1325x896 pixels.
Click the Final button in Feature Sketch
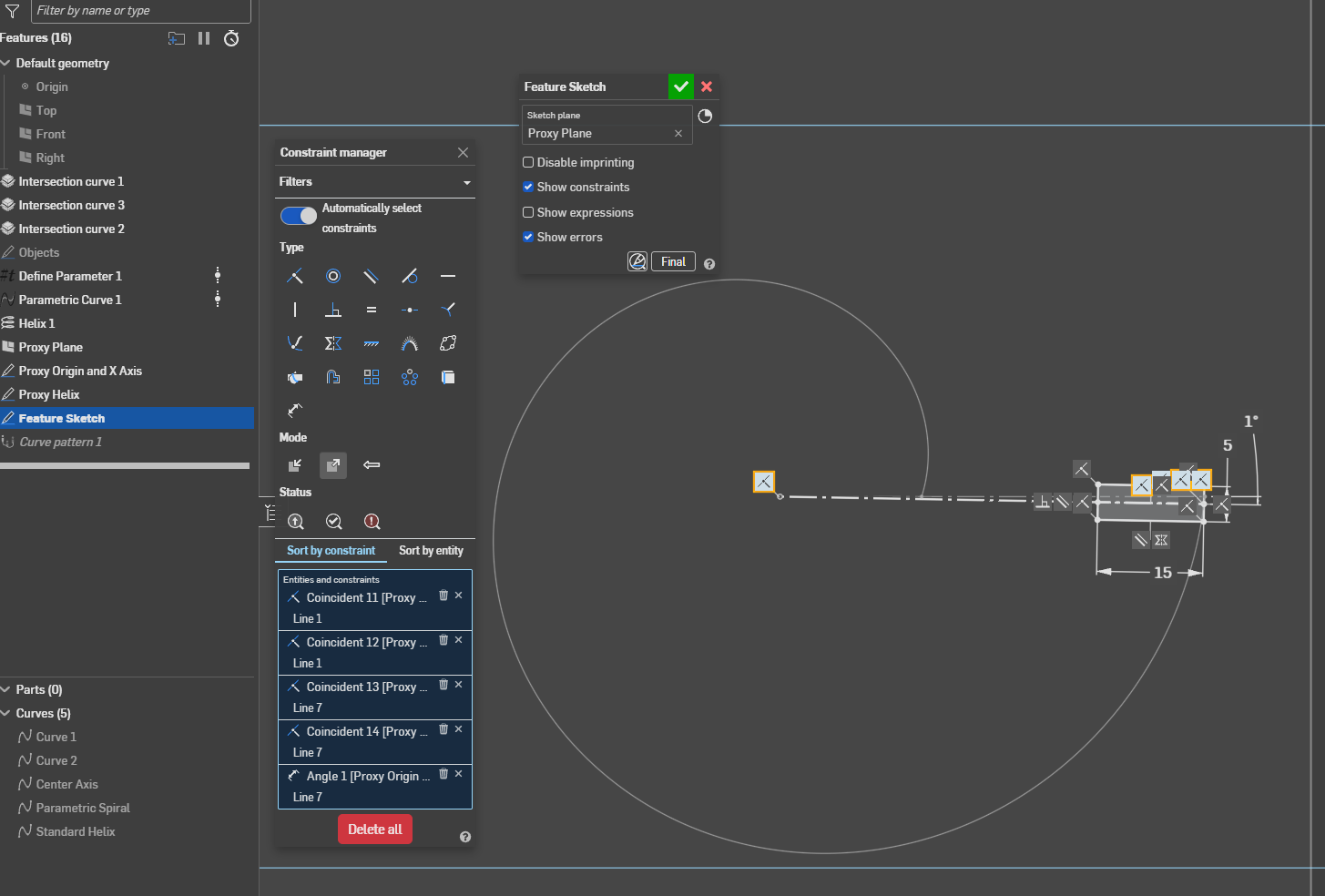tap(674, 261)
